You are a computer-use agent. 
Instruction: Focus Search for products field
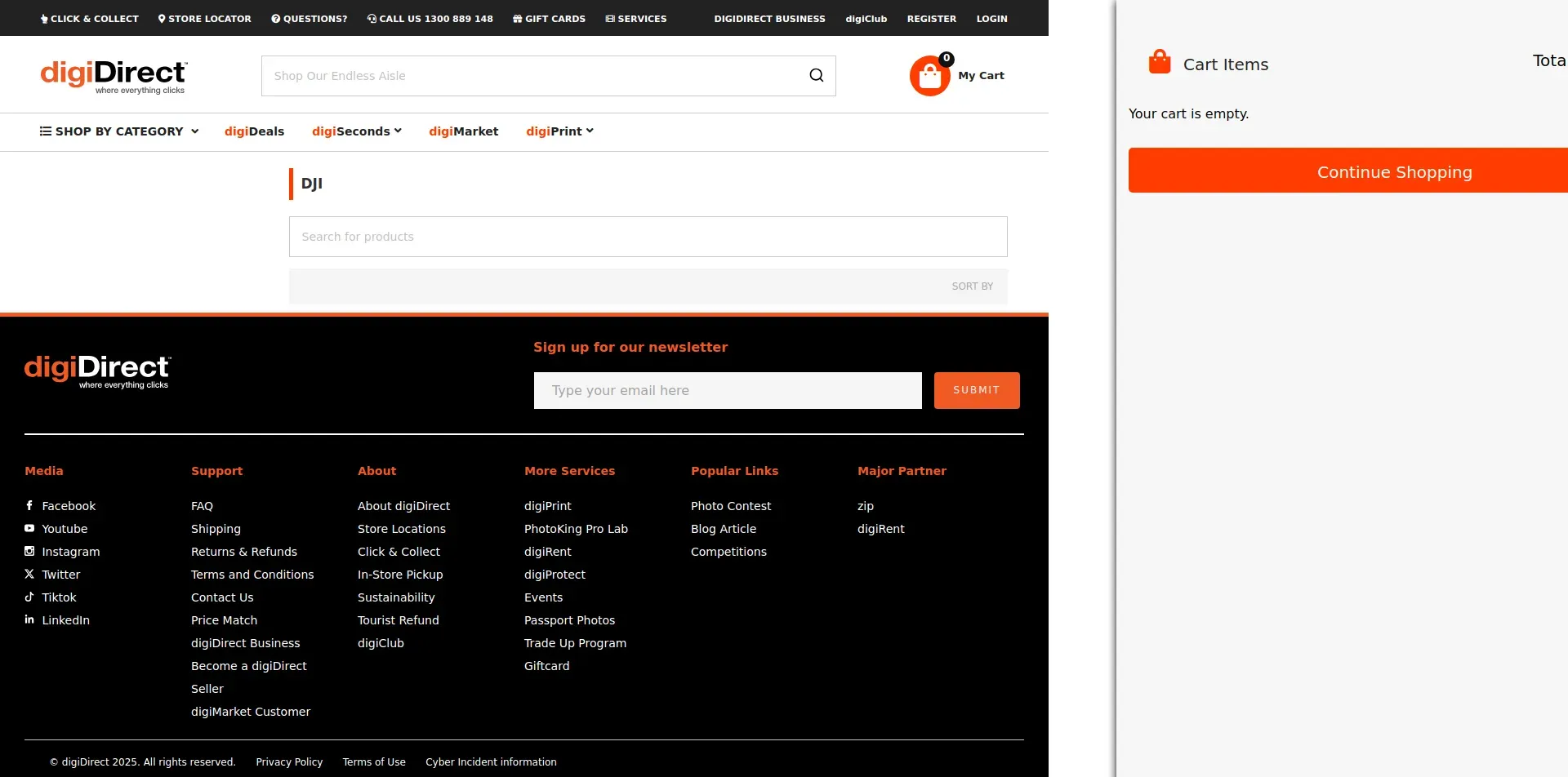coord(648,237)
